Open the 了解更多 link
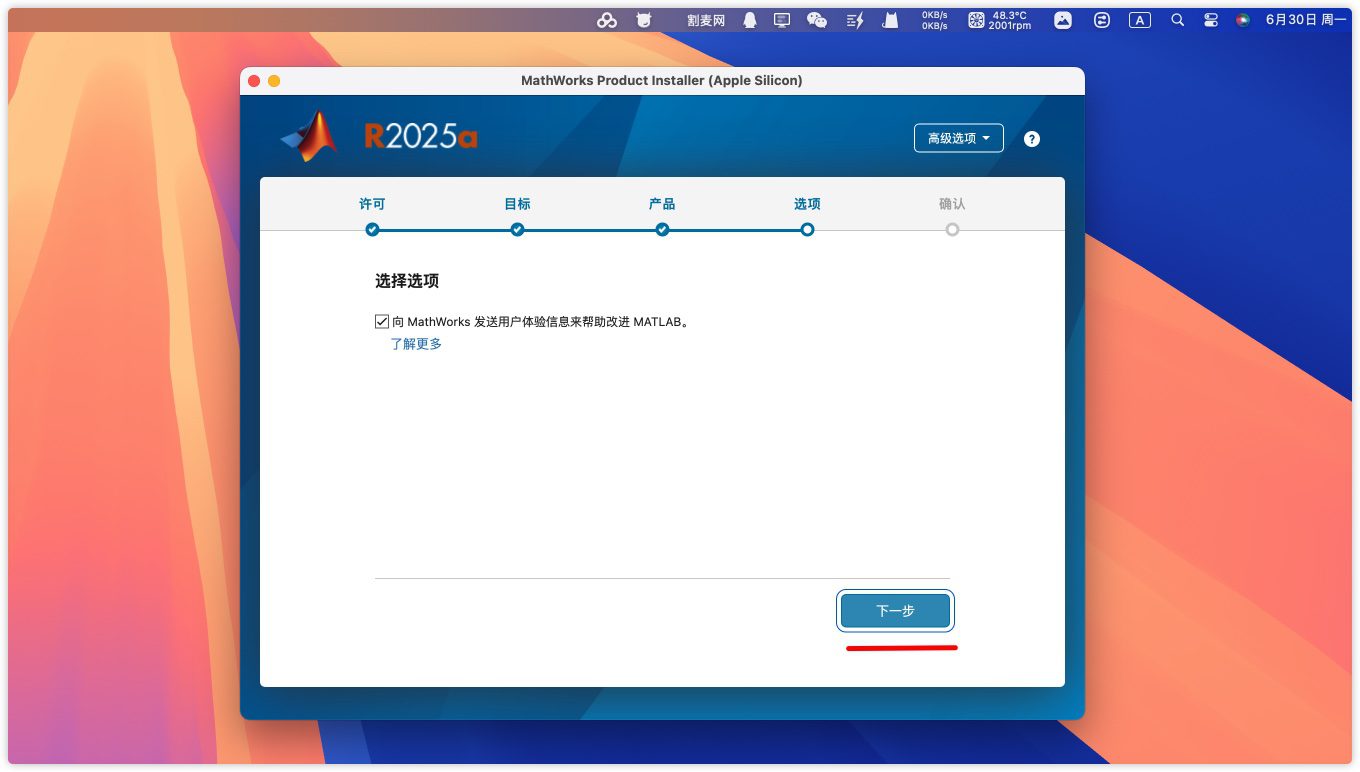The width and height of the screenshot is (1360, 772). click(x=416, y=344)
